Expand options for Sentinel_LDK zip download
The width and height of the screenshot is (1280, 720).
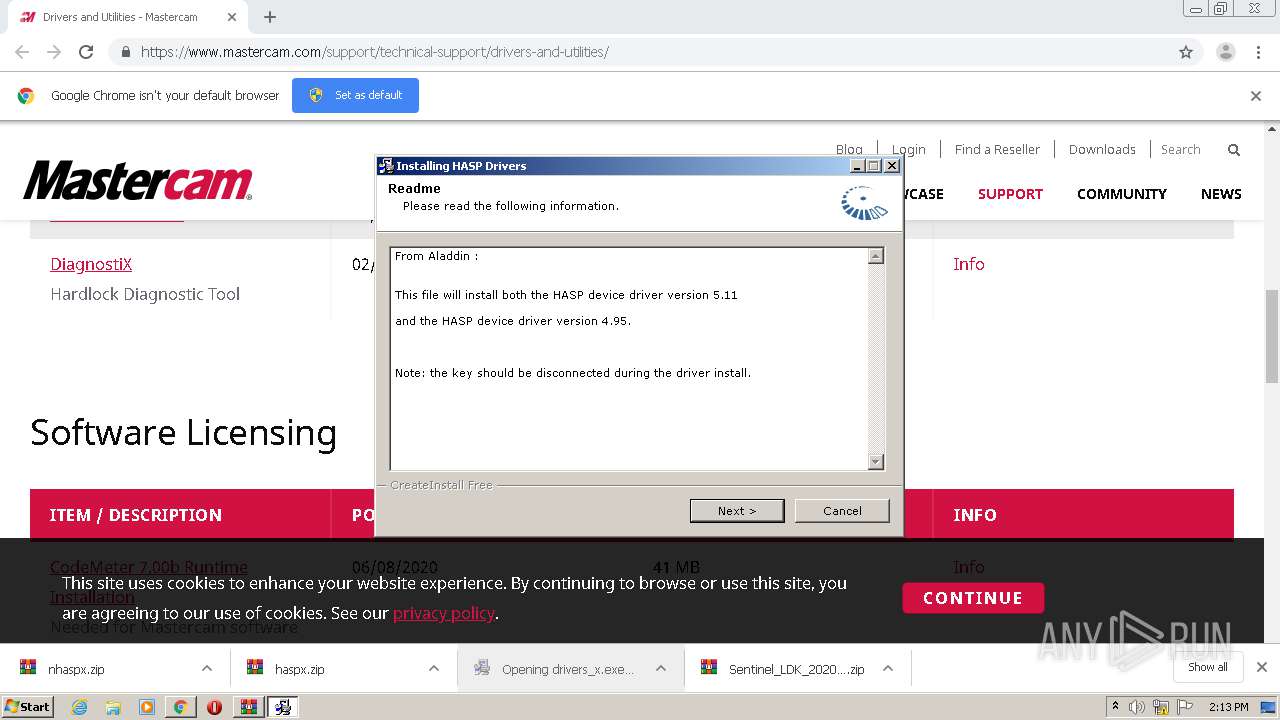[x=887, y=669]
